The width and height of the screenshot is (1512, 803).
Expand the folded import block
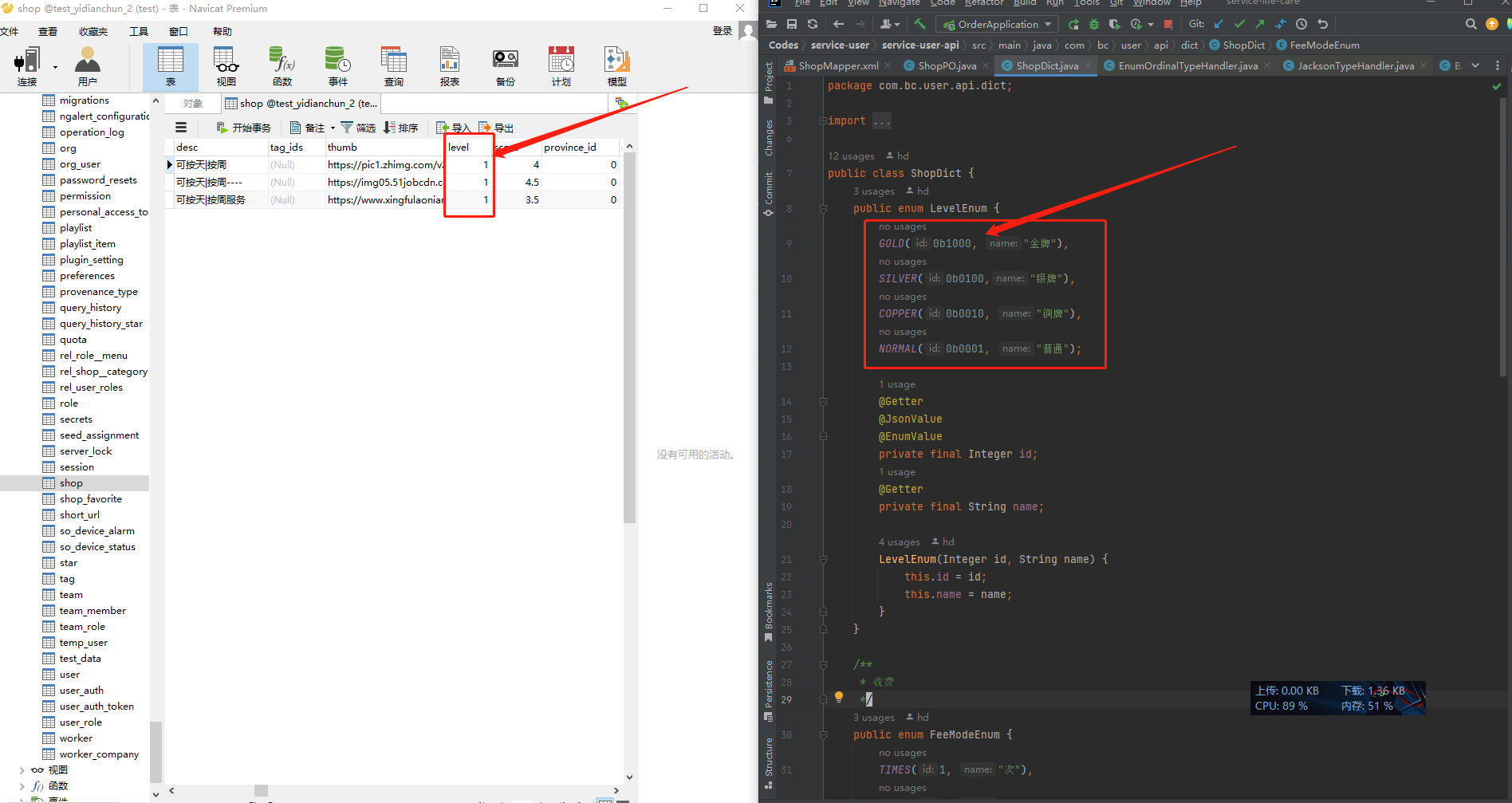[823, 121]
